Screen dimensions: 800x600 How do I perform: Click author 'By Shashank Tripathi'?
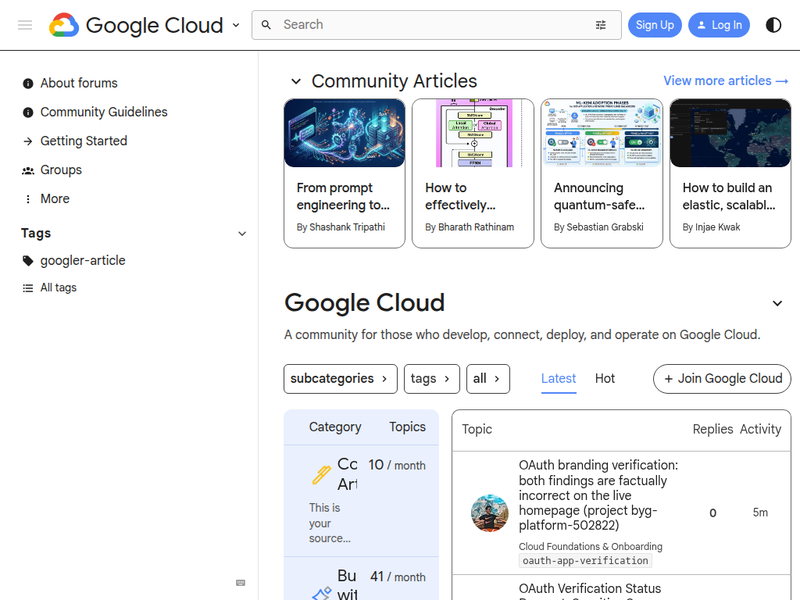(x=341, y=228)
